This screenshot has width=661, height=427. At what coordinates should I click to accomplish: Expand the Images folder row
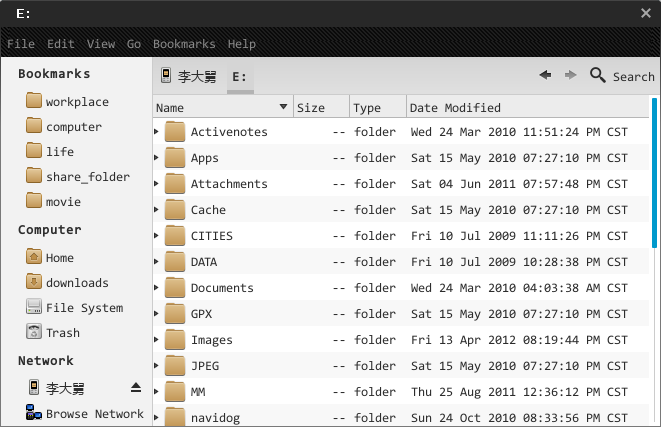click(x=157, y=340)
